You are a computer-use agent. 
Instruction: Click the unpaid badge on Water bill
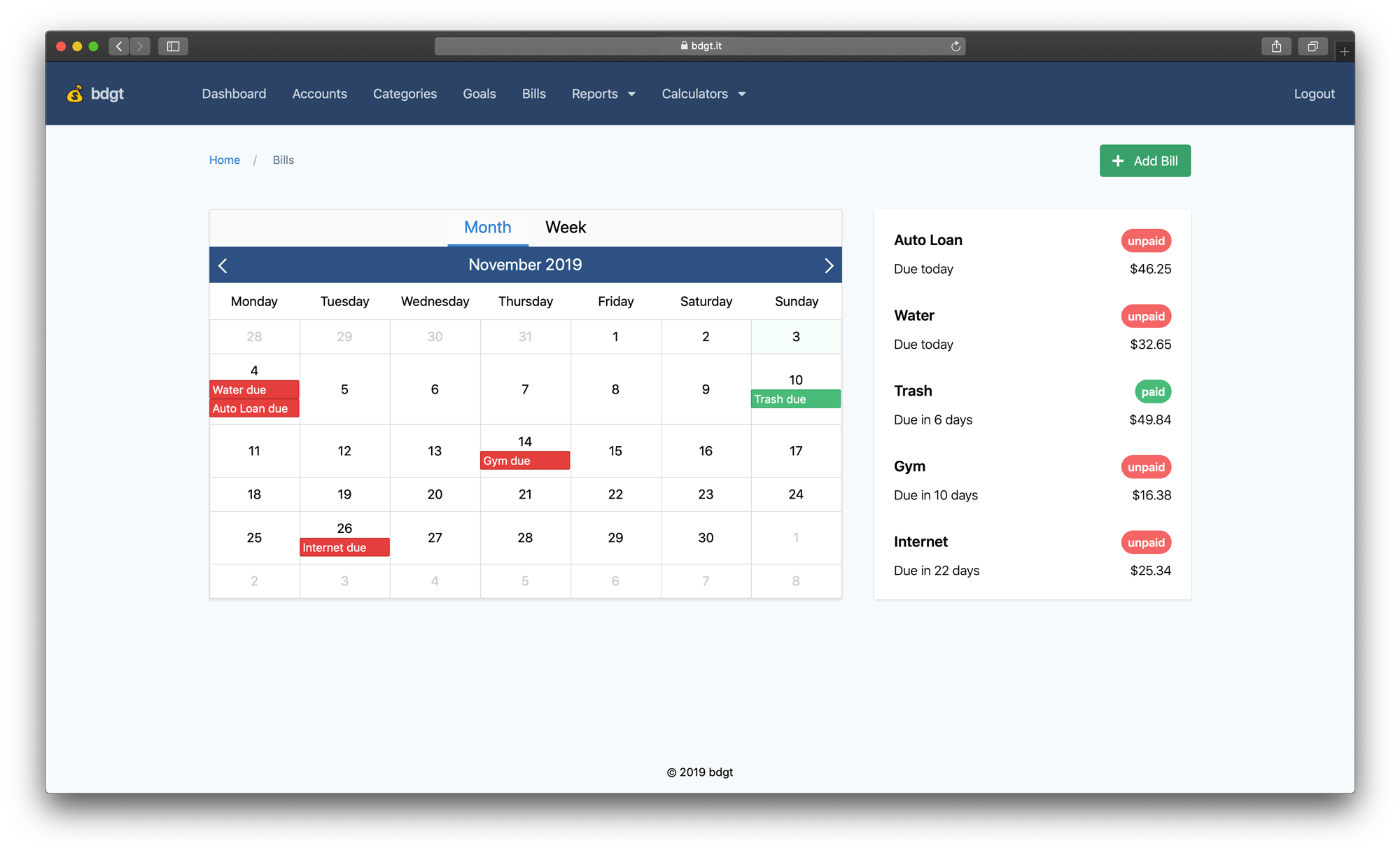click(1145, 316)
